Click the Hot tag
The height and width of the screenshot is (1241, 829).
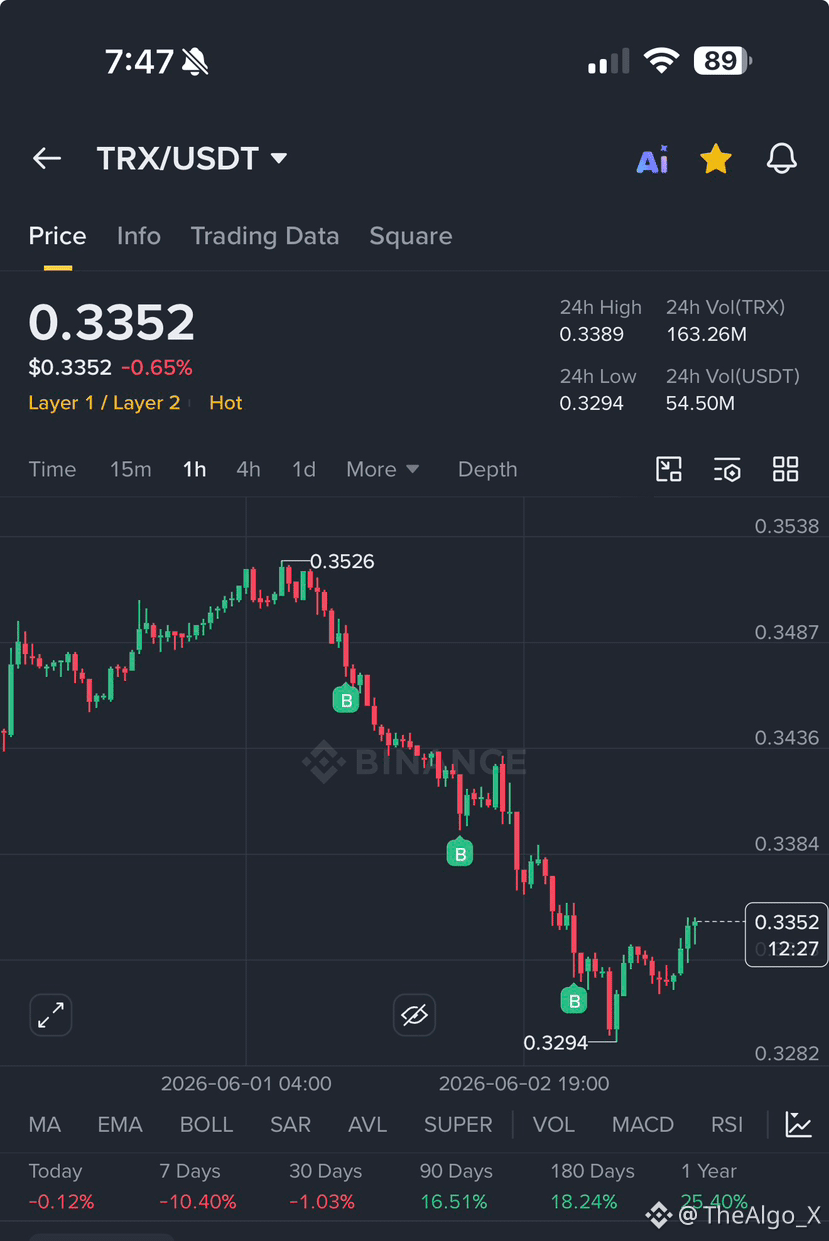(226, 403)
